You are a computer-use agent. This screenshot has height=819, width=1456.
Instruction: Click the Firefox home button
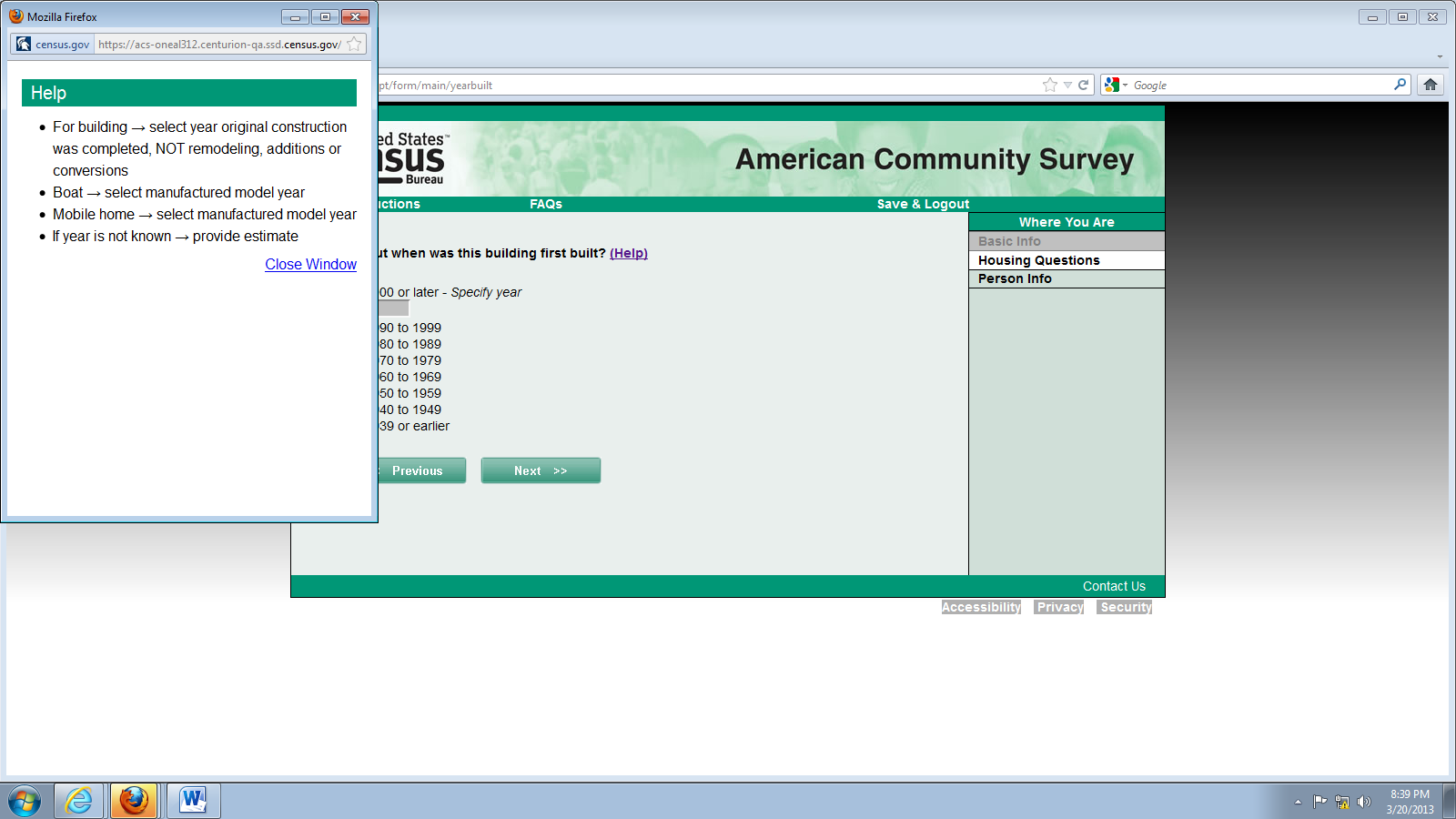click(x=1431, y=85)
